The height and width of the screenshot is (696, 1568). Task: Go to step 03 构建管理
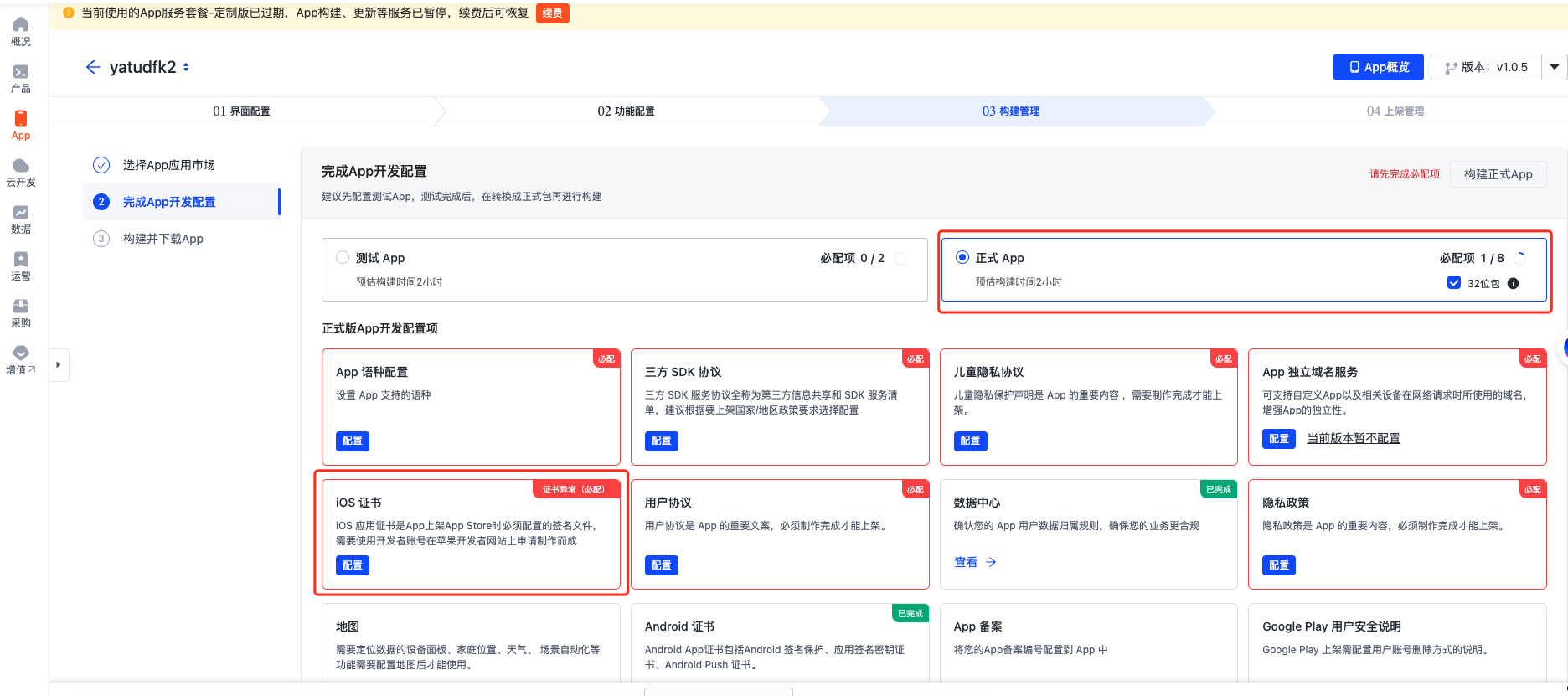(x=1011, y=111)
